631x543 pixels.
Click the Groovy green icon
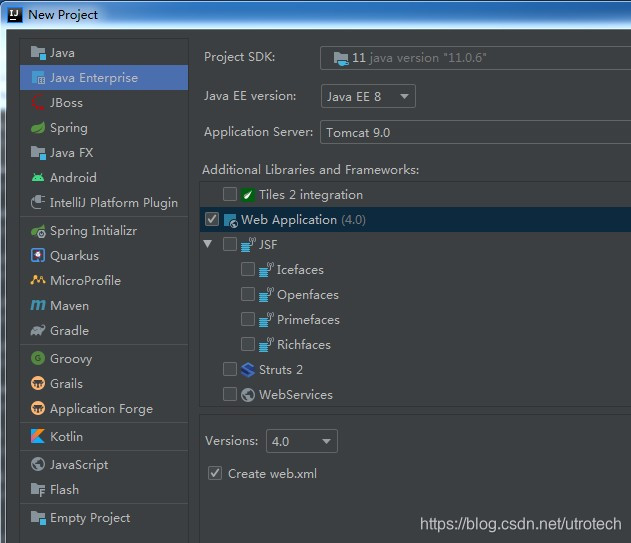coord(38,358)
